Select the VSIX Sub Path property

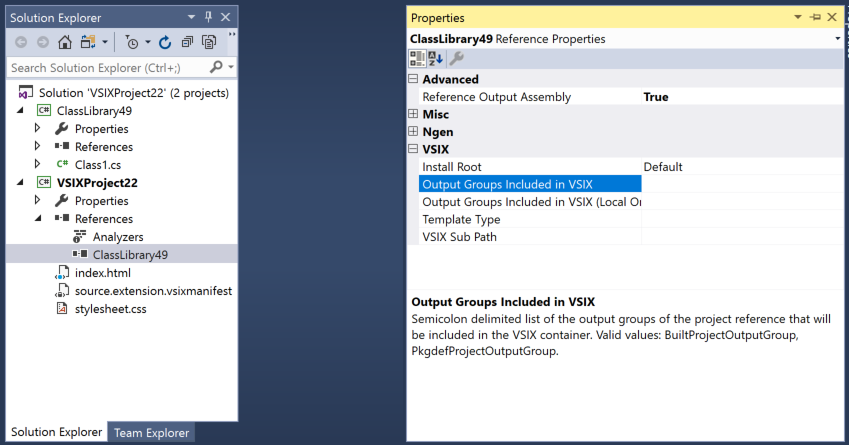click(x=459, y=237)
